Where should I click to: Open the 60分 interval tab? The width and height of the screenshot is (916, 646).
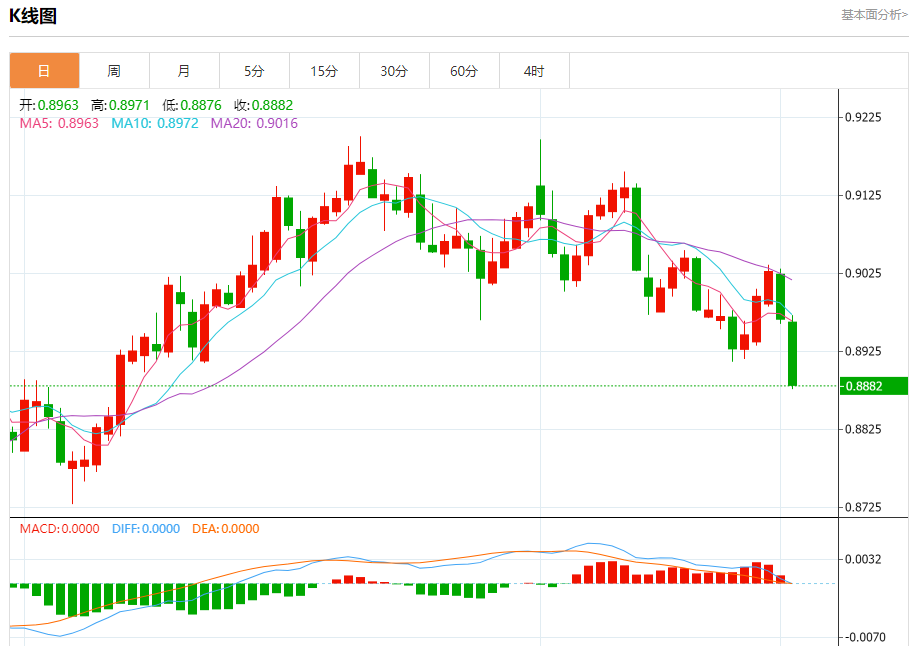tap(464, 71)
